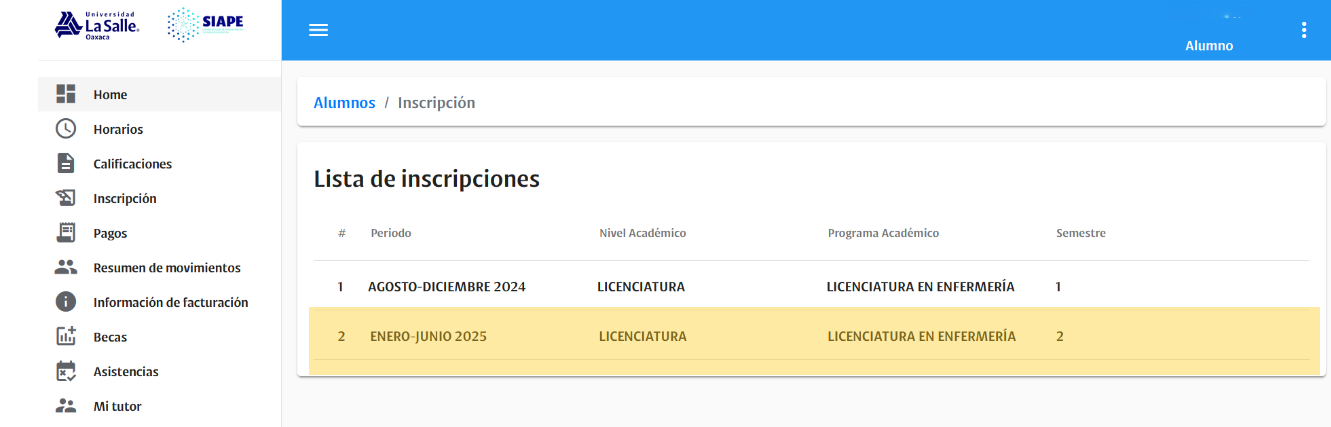This screenshot has height=427, width=1331.
Task: Select the ENERO-JUNIO 2025 highlighted row
Action: pyautogui.click(x=428, y=337)
